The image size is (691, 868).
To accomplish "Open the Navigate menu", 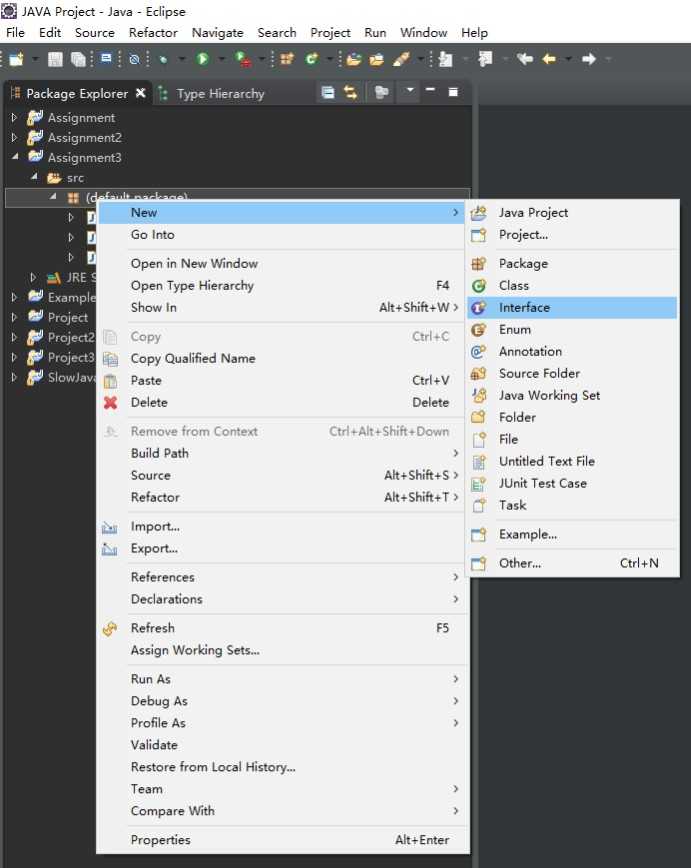I will pos(218,33).
